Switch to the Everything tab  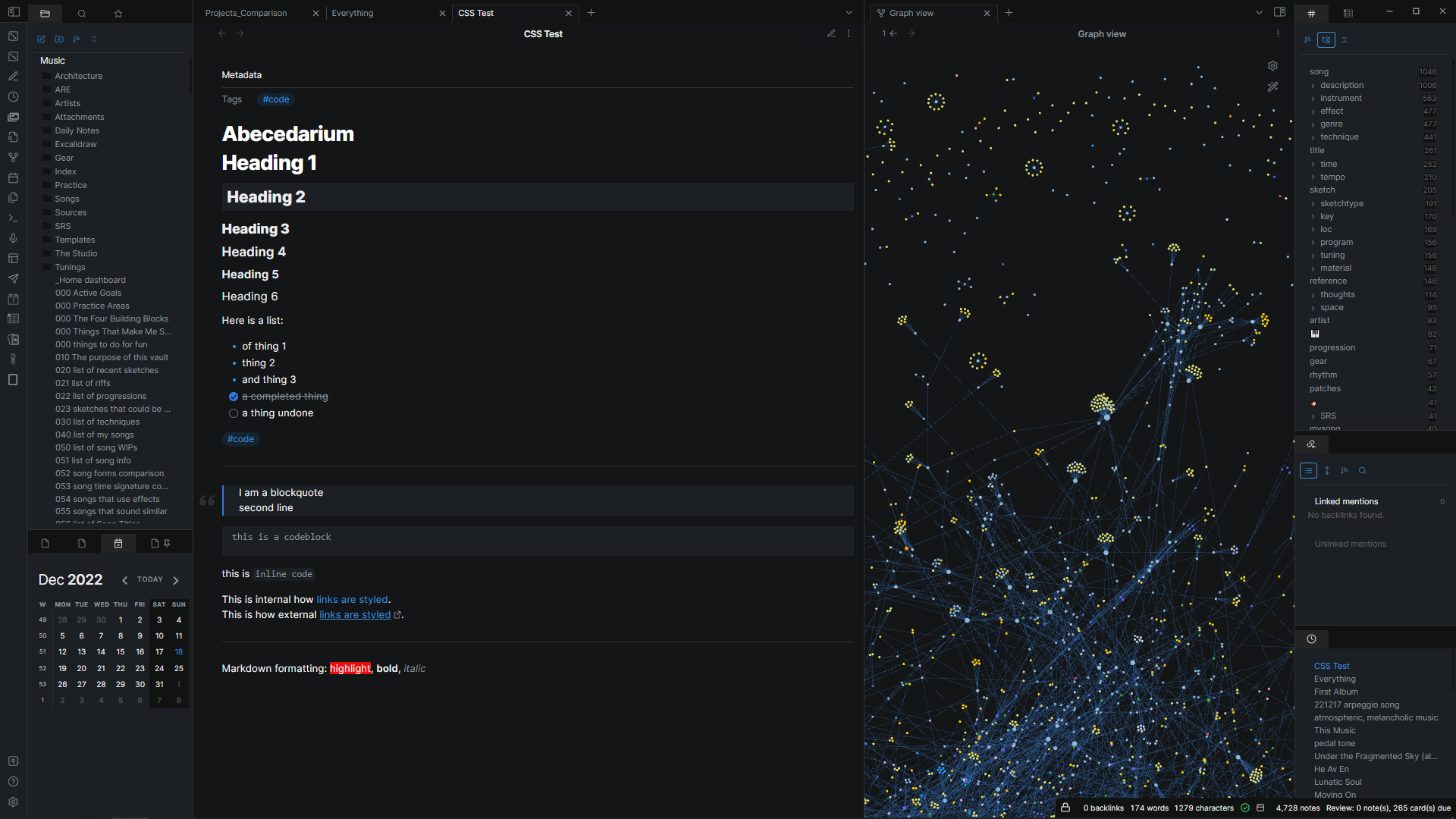tap(353, 13)
